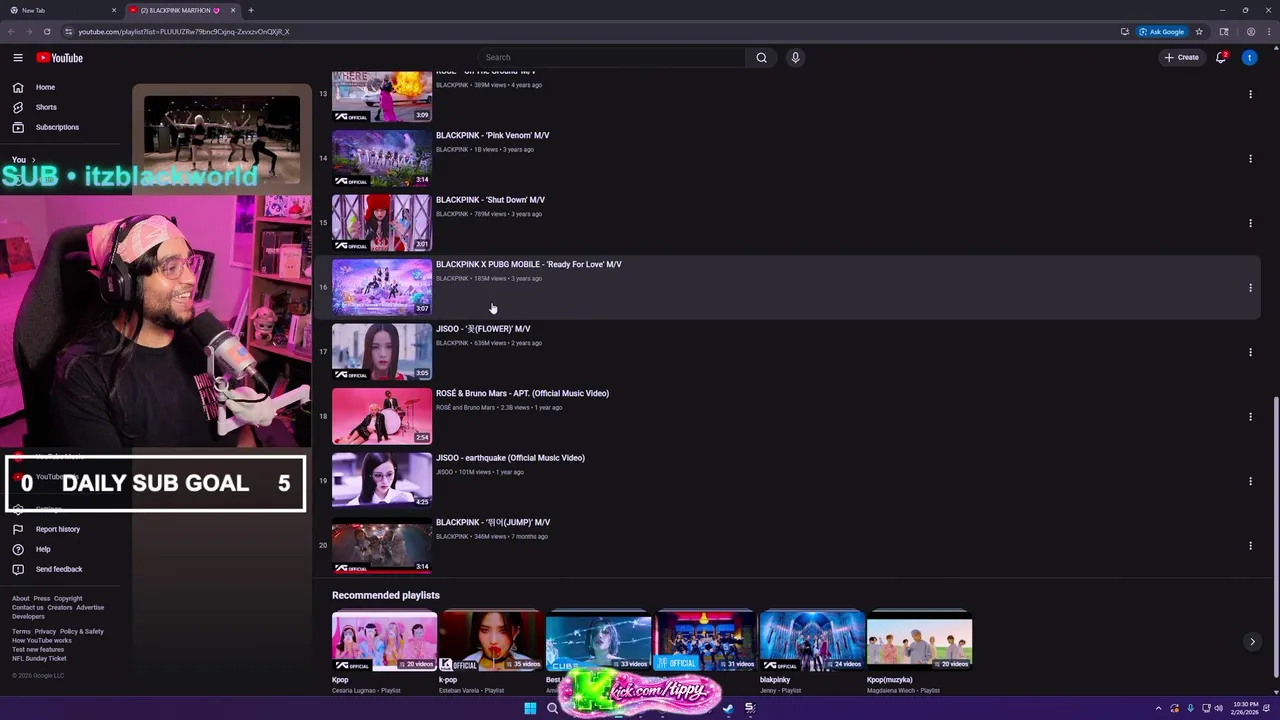Image resolution: width=1280 pixels, height=720 pixels.
Task: Open the install/cast icon in the address bar
Action: pyautogui.click(x=1125, y=31)
